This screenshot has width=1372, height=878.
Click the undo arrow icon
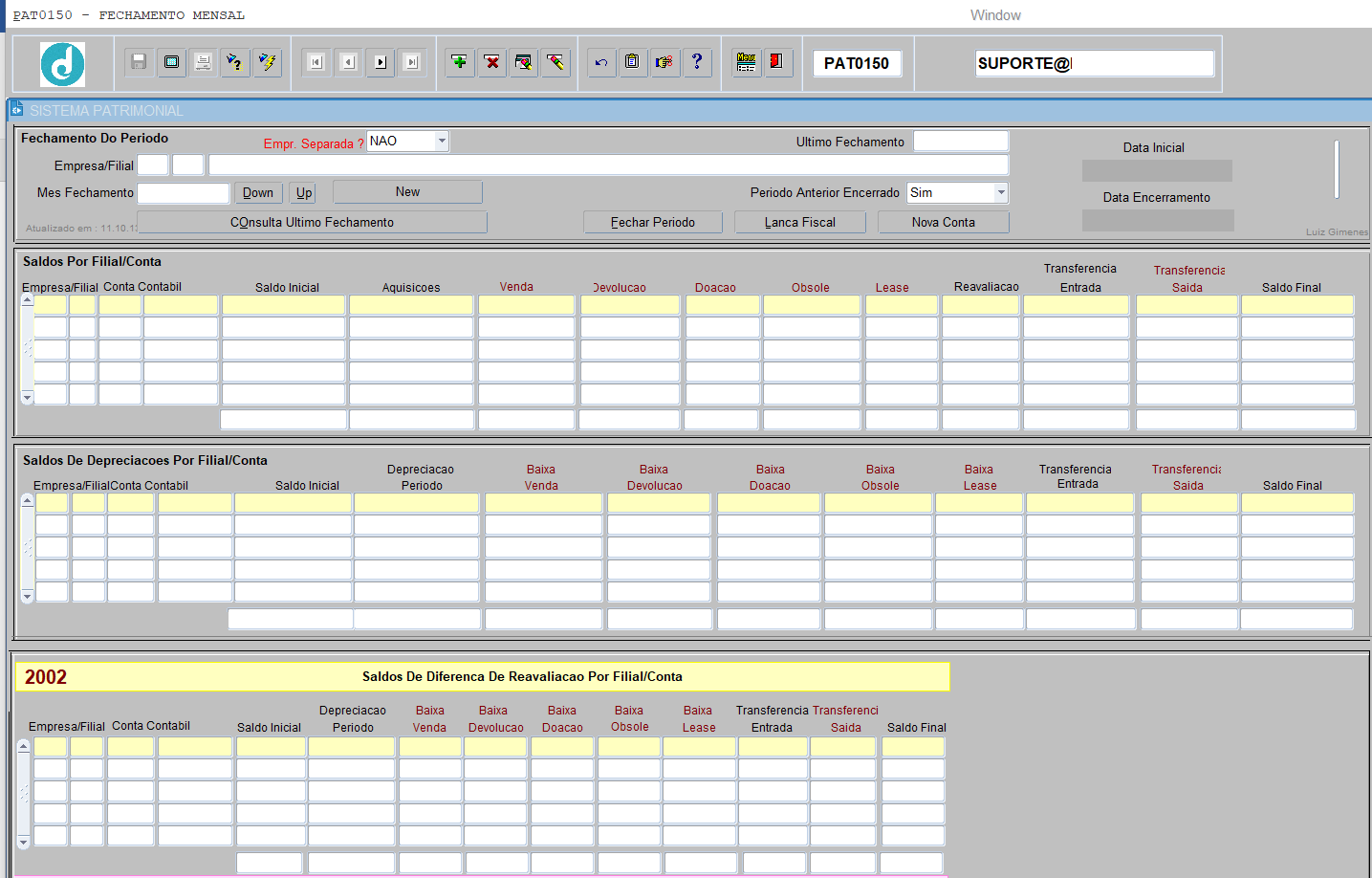[601, 62]
